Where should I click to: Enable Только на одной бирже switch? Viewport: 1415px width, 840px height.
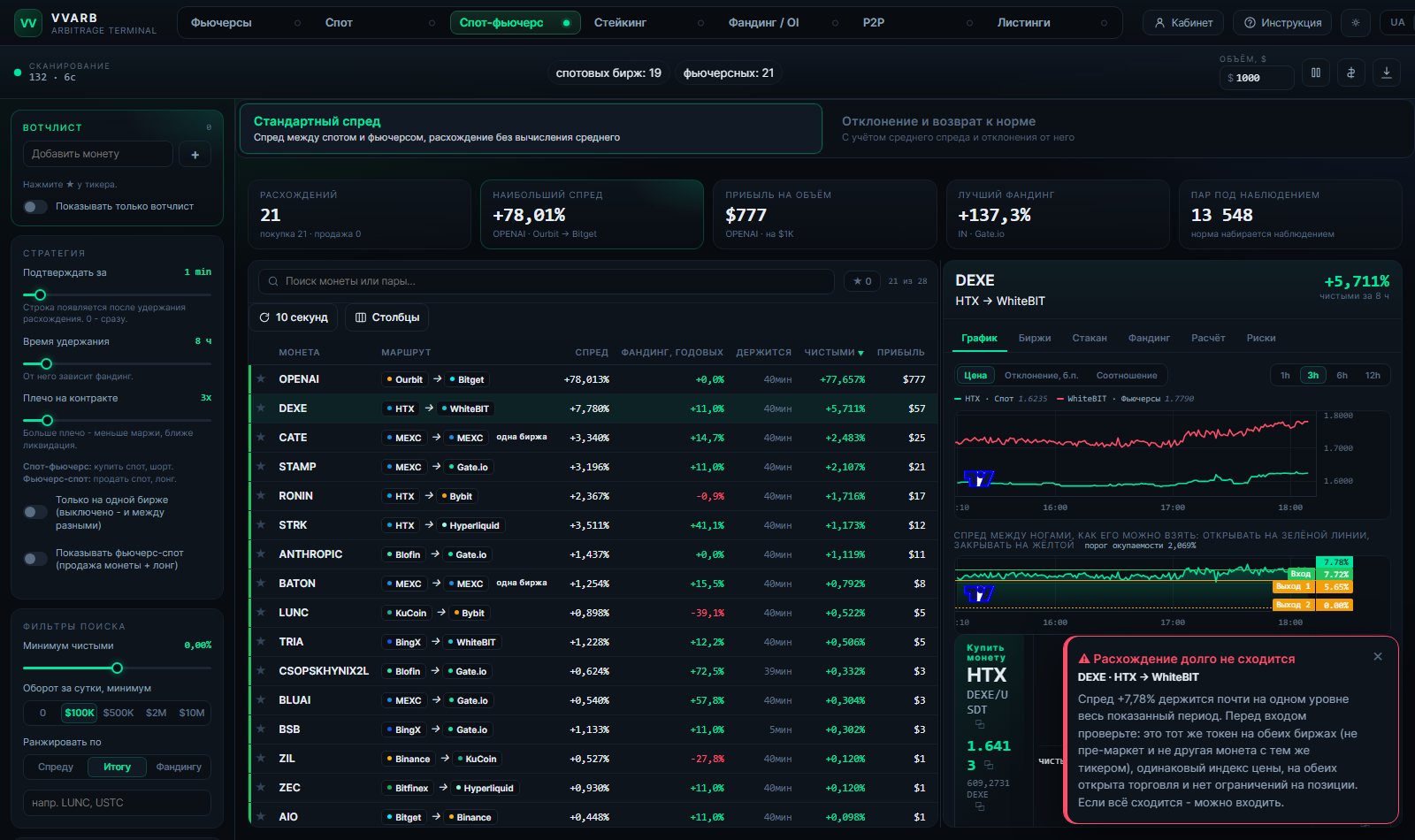point(35,512)
